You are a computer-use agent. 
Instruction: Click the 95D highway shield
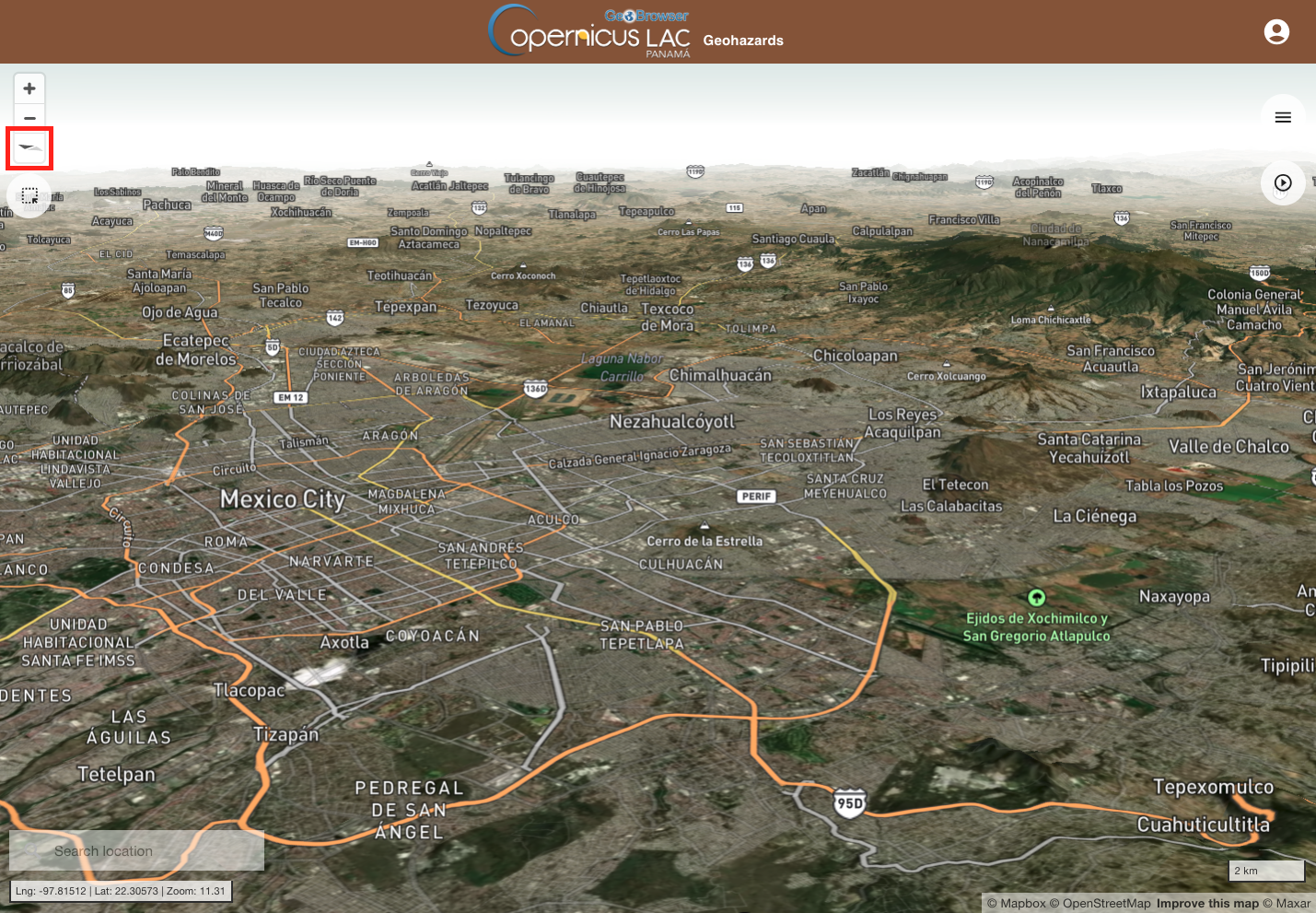tap(849, 803)
